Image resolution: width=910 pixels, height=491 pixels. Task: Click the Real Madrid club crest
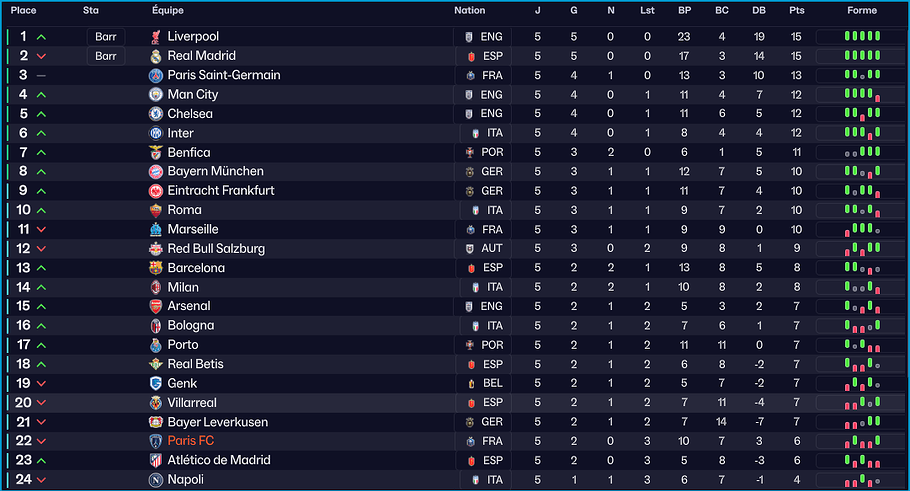click(x=156, y=56)
